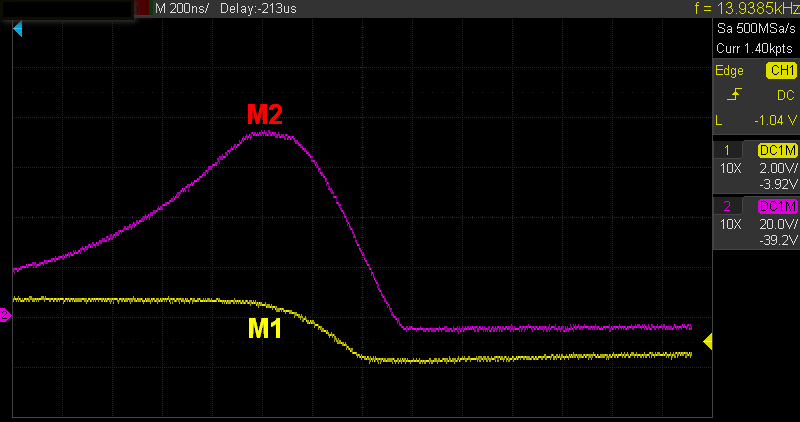Viewport: 800px width, 422px height.
Task: Click the yellow M1 waveform label
Action: [265, 329]
